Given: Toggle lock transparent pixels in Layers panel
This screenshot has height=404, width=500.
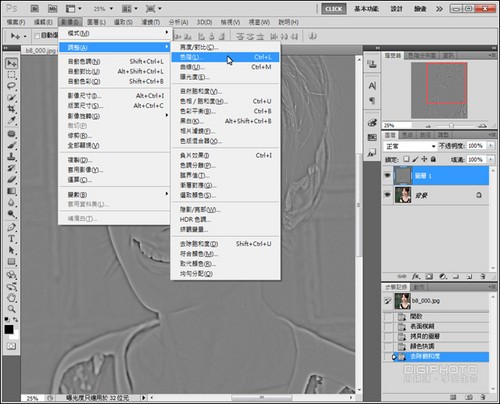Looking at the screenshot, I should [x=406, y=159].
